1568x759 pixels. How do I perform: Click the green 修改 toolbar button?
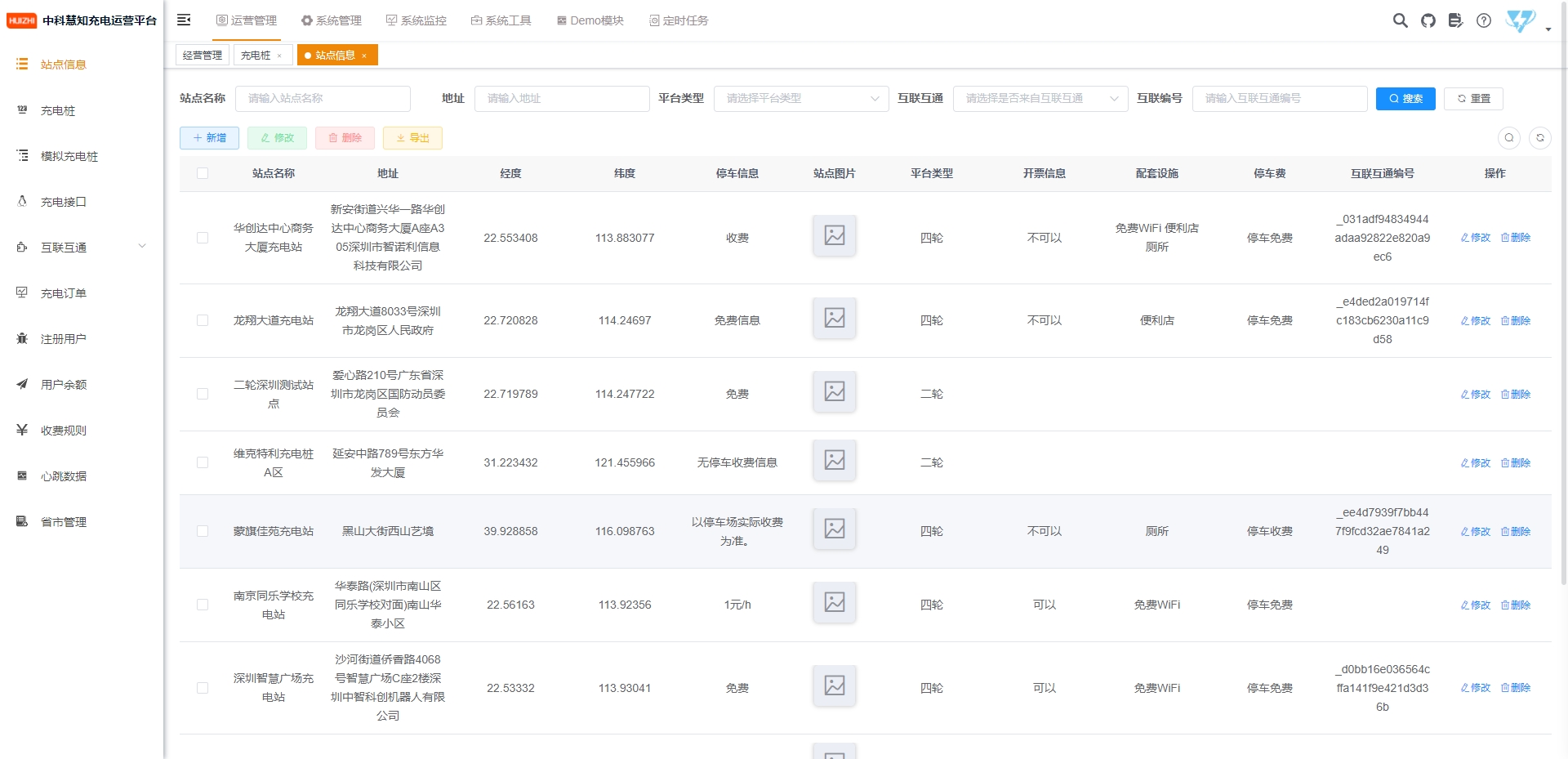277,138
